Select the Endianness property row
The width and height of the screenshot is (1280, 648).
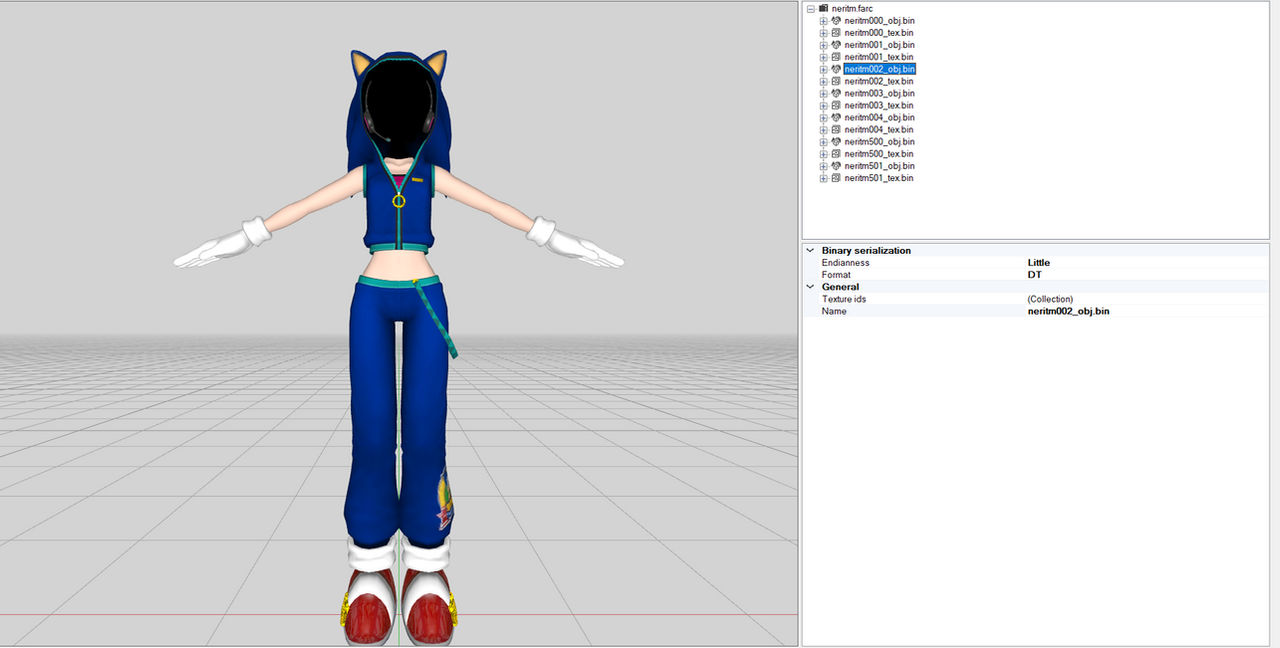click(1036, 263)
